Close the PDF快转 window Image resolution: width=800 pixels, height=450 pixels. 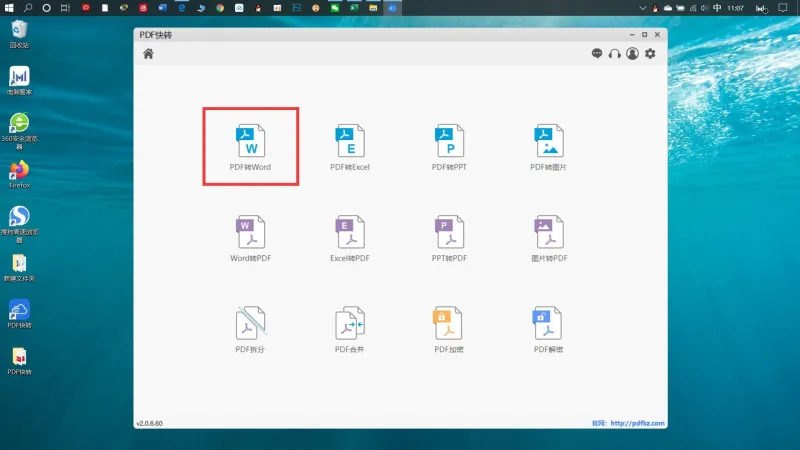pyautogui.click(x=657, y=35)
